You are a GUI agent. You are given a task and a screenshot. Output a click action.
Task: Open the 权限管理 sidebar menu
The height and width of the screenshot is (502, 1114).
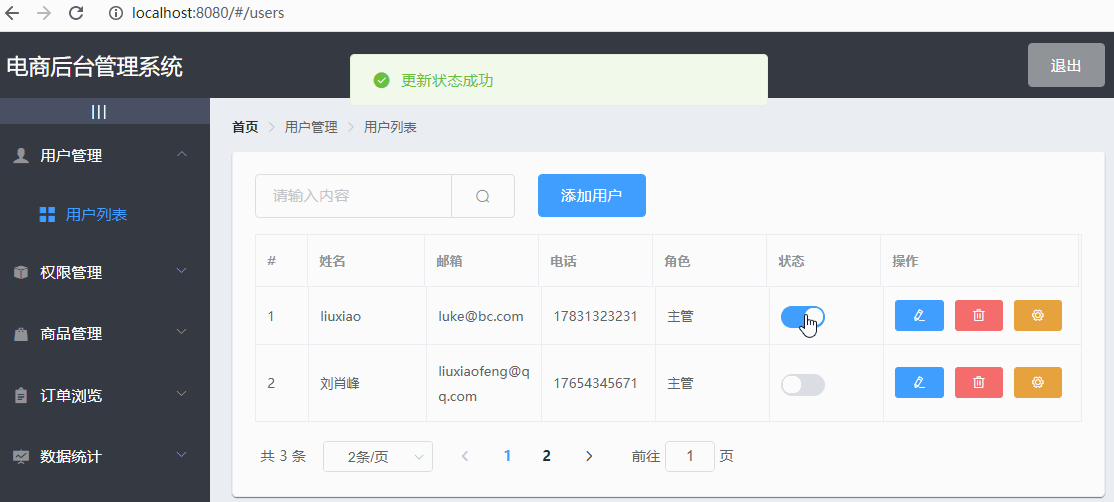(x=105, y=273)
